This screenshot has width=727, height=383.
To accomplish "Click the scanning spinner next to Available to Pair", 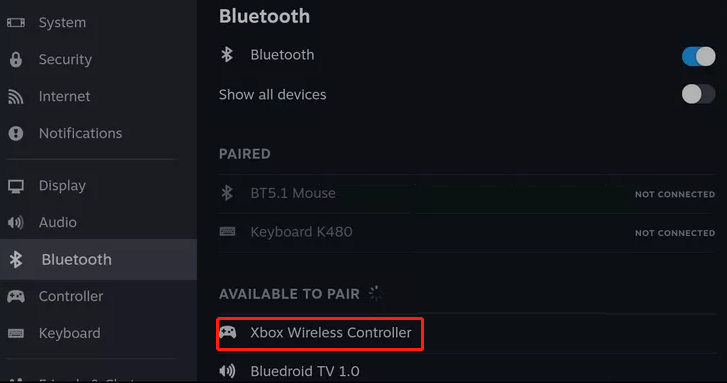I will click(x=375, y=294).
